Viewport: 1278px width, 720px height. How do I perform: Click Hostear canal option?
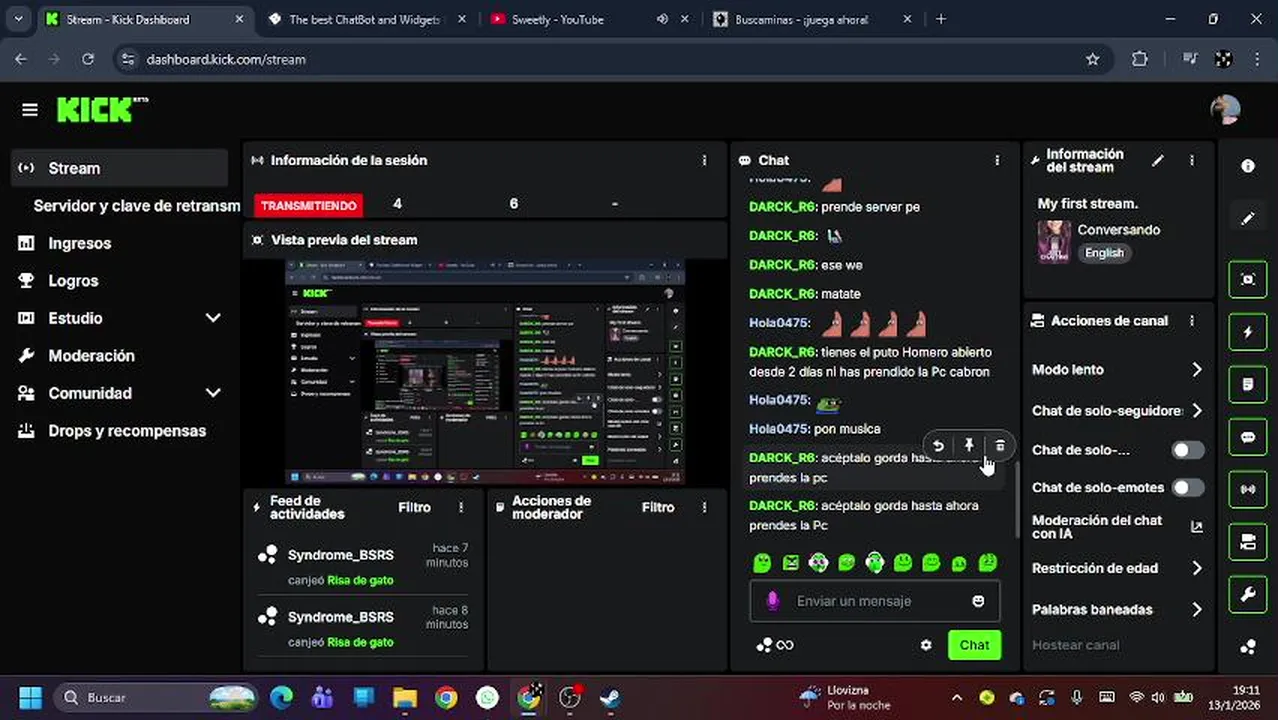pyautogui.click(x=1075, y=645)
